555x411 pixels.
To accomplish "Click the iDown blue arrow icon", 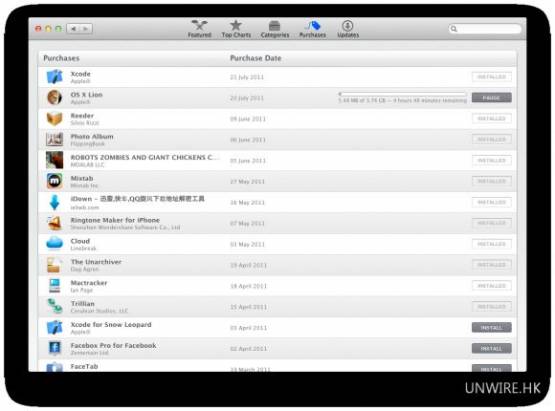I will coord(55,202).
